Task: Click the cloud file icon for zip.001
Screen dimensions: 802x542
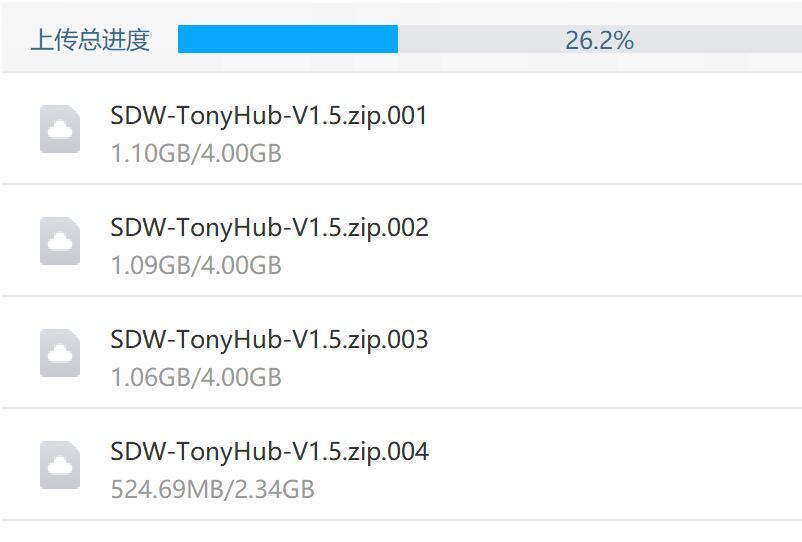Action: (60, 129)
